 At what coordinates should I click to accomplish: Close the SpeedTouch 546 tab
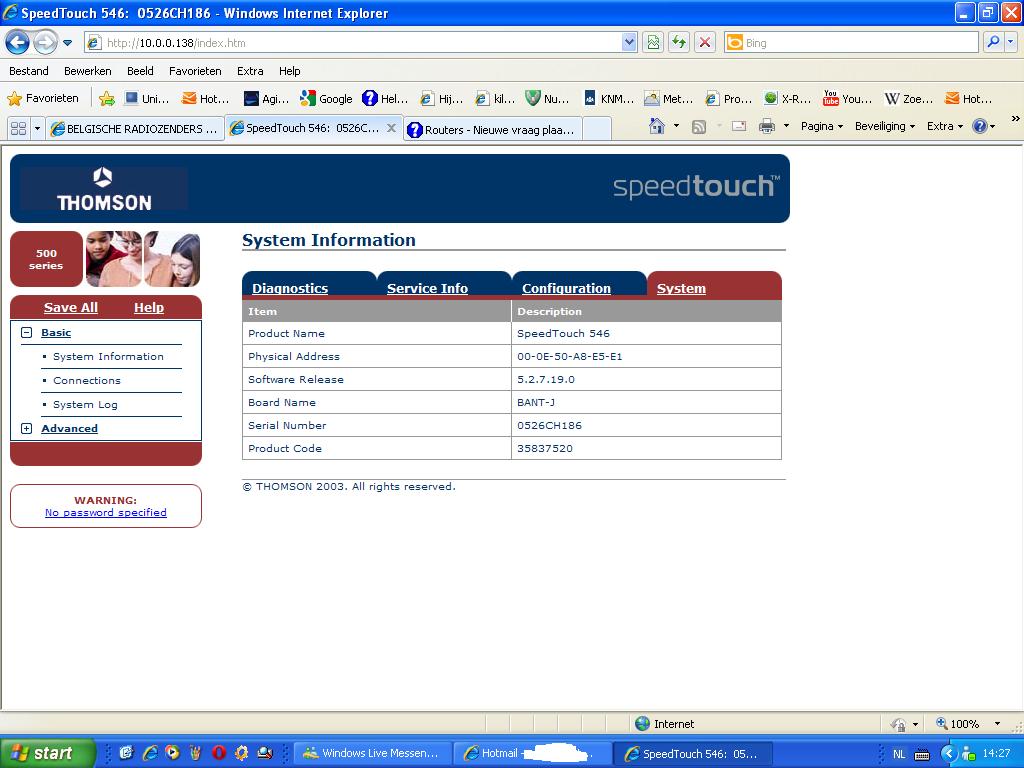tap(391, 128)
